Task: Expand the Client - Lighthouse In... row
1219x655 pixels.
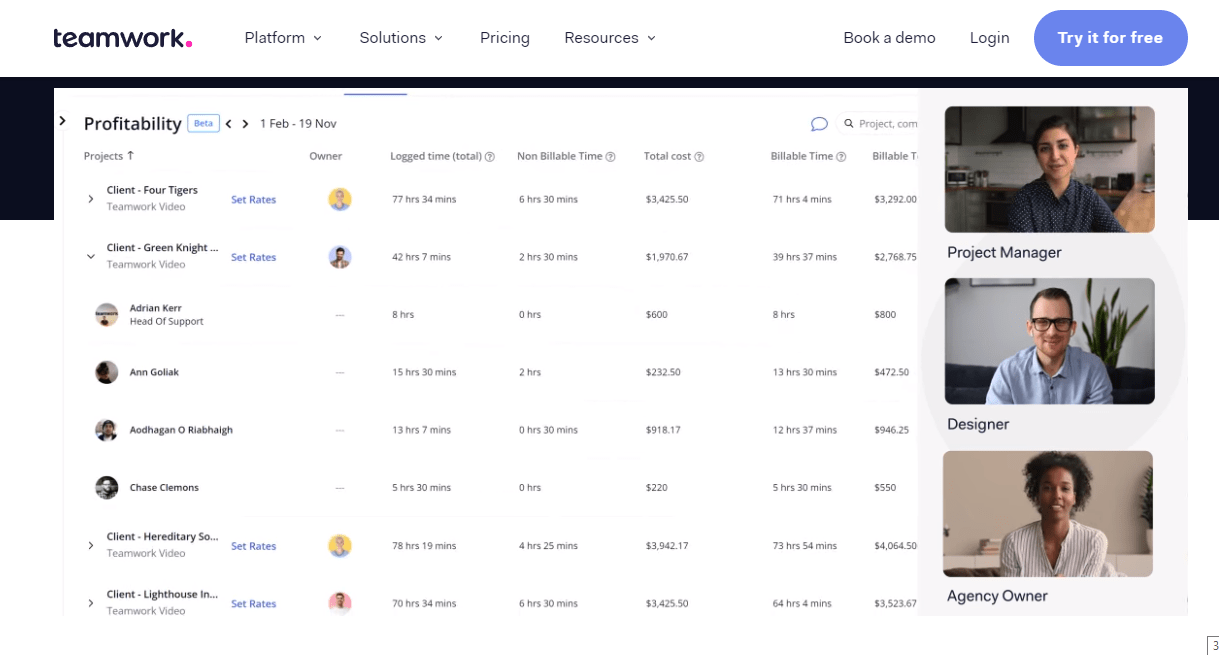Action: pyautogui.click(x=91, y=604)
